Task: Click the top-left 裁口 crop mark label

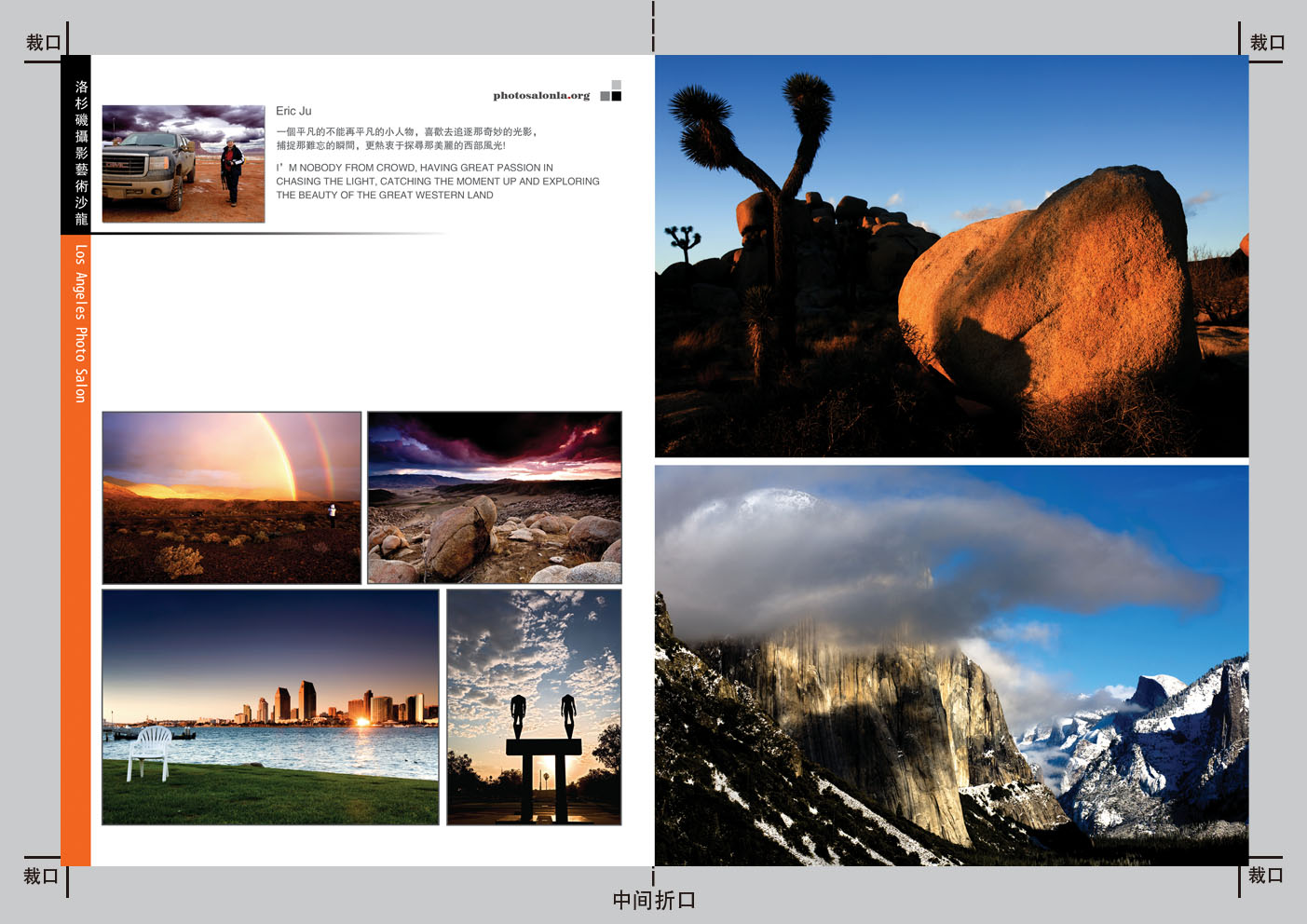Action: point(43,43)
